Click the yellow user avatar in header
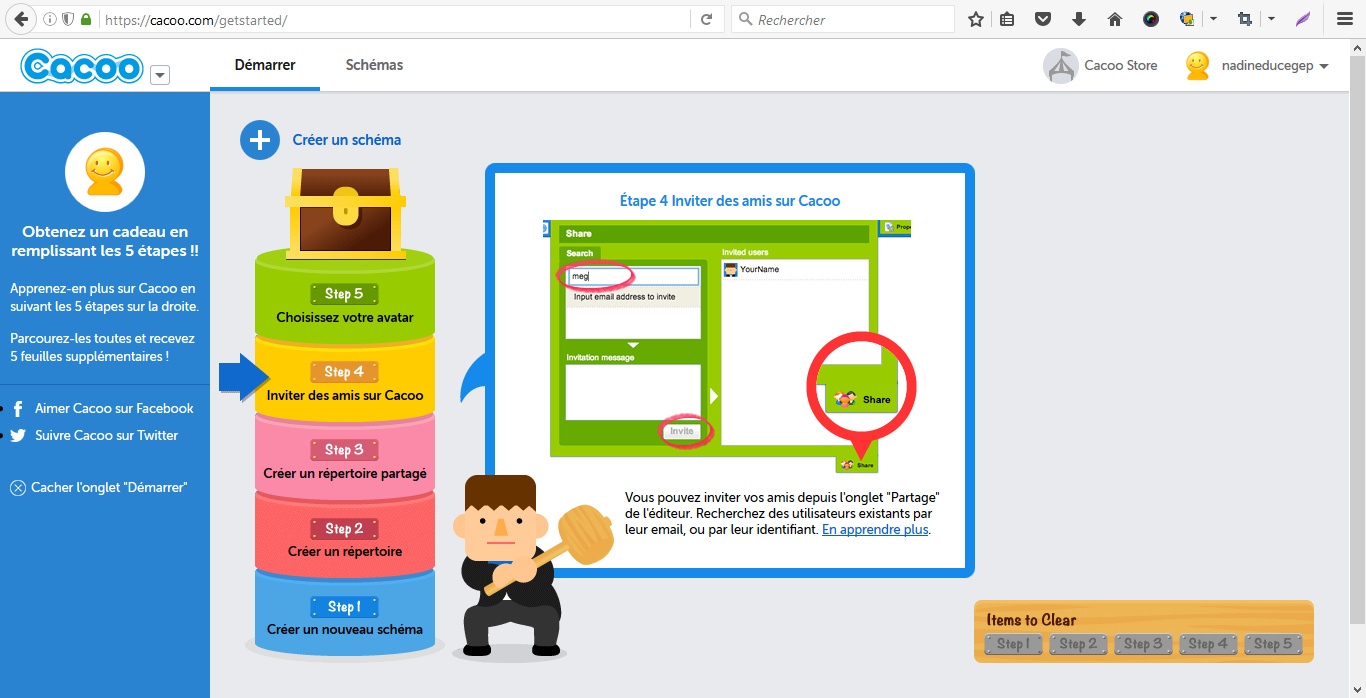The image size is (1366, 698). (x=1197, y=66)
